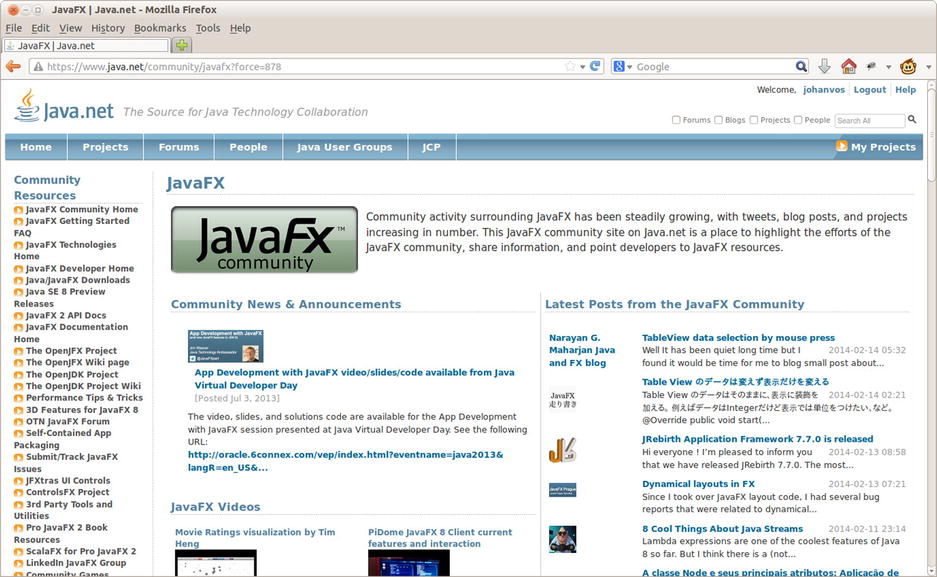Click the Firefox home icon in the toolbar

tap(849, 66)
